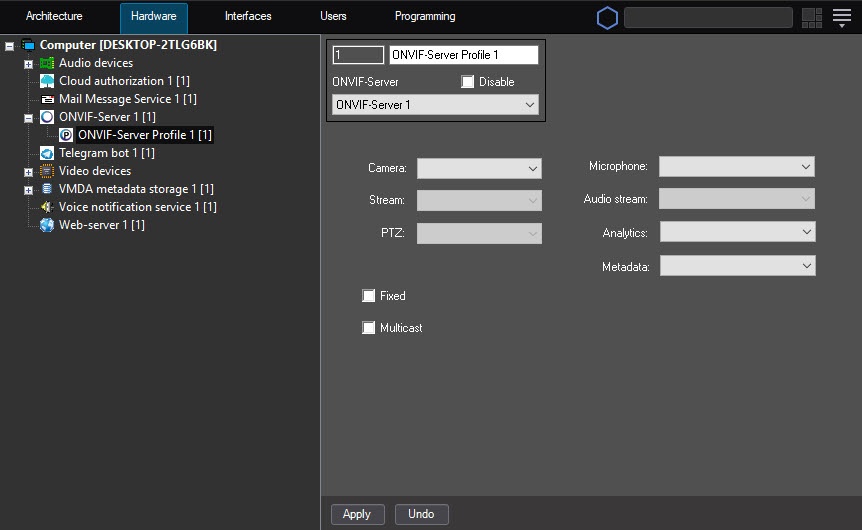Click the Web-server 1 globe icon
862x530 pixels.
[47, 225]
